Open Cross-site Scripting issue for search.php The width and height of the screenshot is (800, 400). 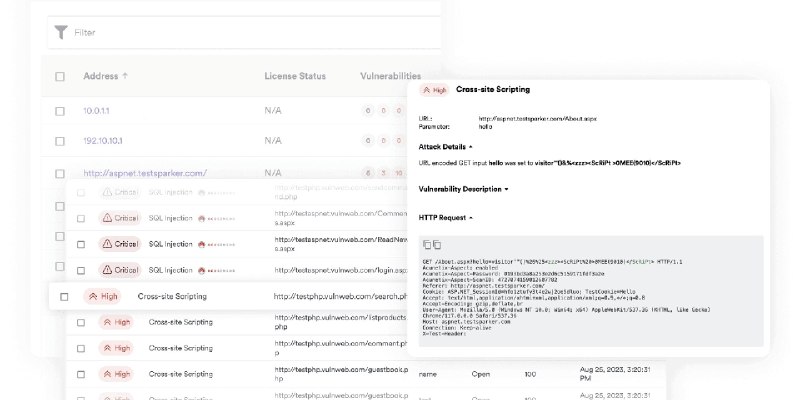[172, 296]
